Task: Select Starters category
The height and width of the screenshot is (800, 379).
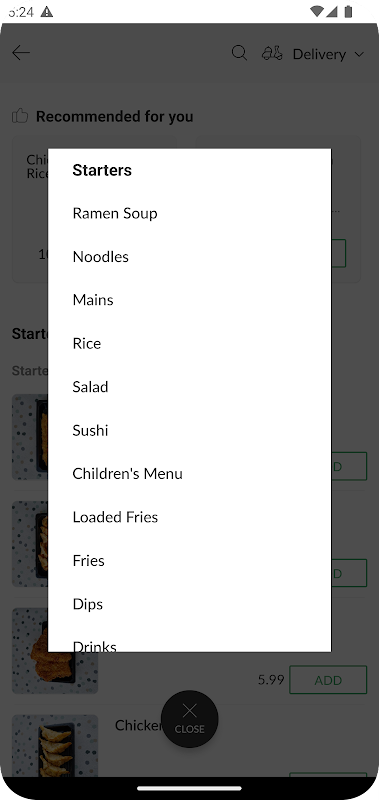Action: [x=102, y=170]
